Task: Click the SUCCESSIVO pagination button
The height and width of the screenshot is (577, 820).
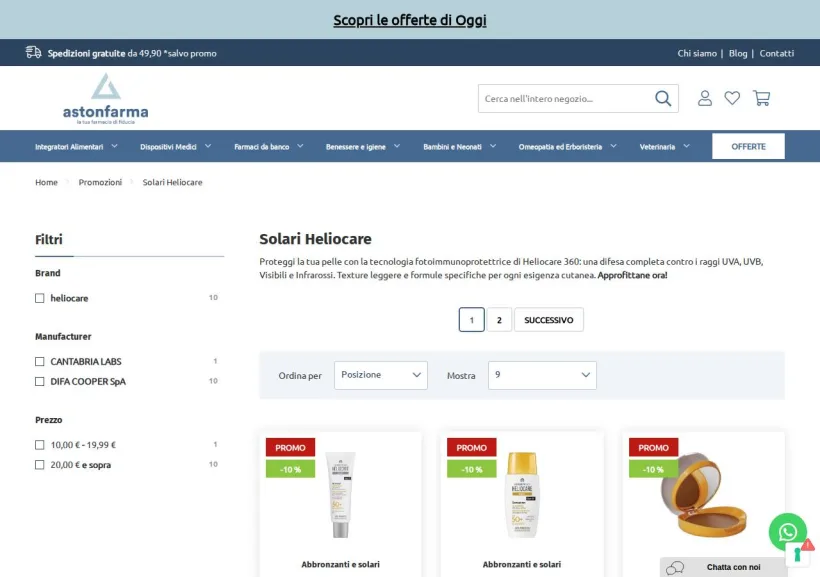Action: (x=549, y=320)
